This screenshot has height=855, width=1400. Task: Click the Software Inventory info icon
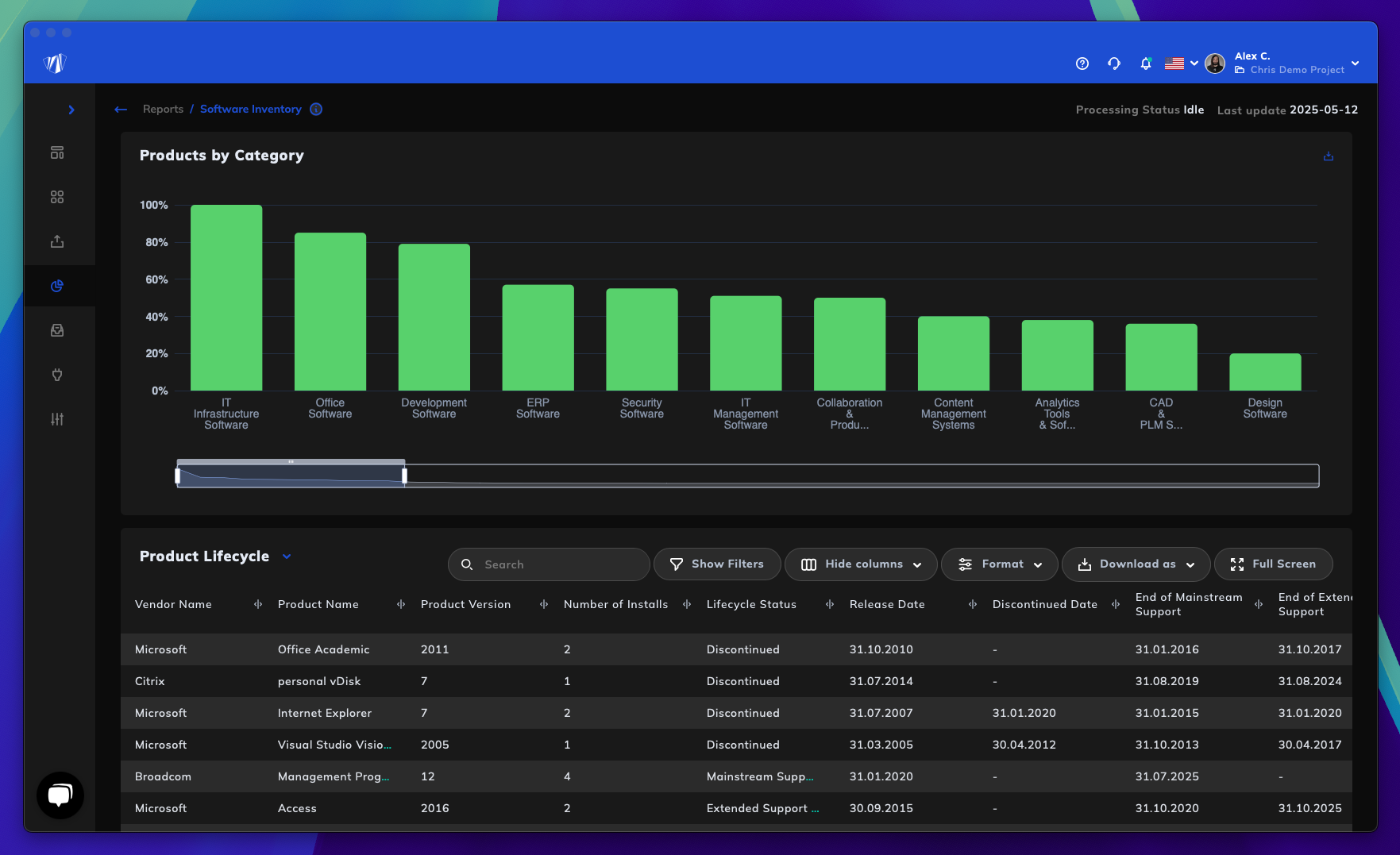tap(316, 110)
